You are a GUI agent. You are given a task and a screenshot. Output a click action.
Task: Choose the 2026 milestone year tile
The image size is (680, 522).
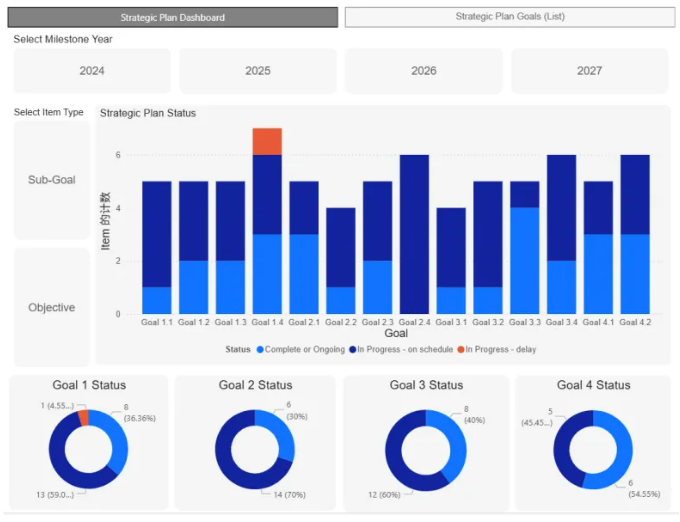(424, 71)
